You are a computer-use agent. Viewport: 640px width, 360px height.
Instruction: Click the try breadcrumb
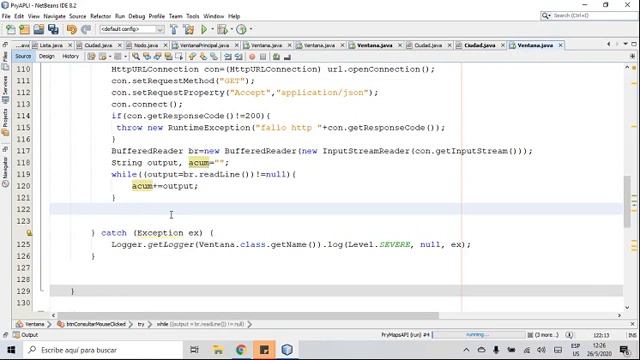[x=141, y=324]
